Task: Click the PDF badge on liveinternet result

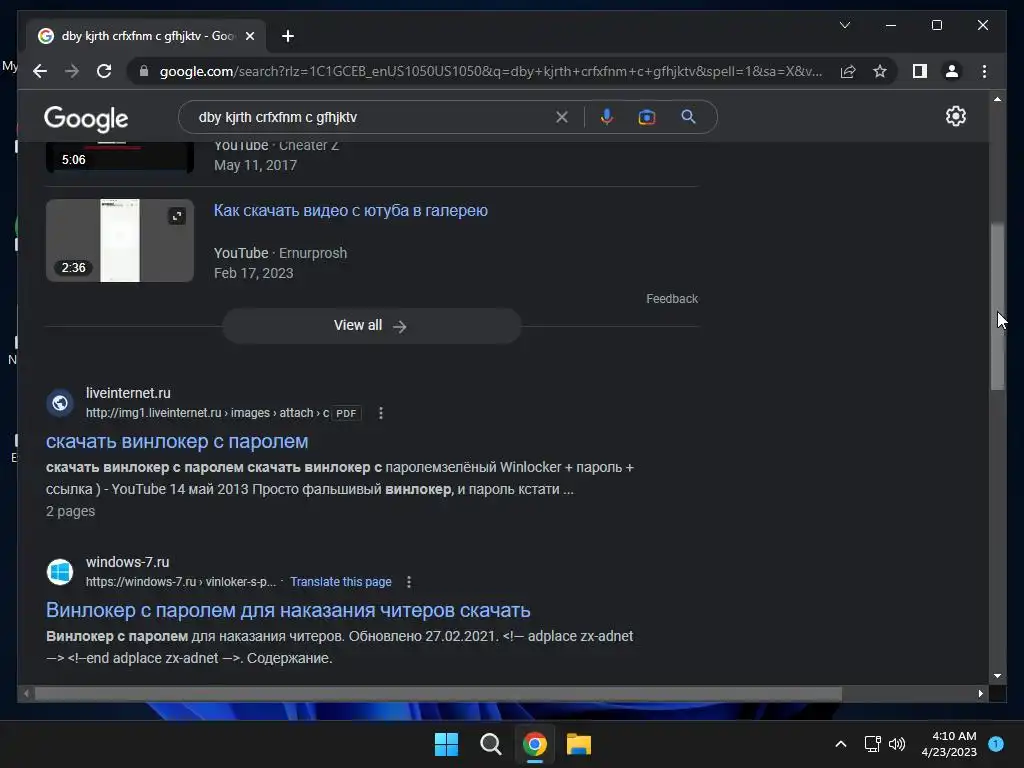Action: point(346,413)
